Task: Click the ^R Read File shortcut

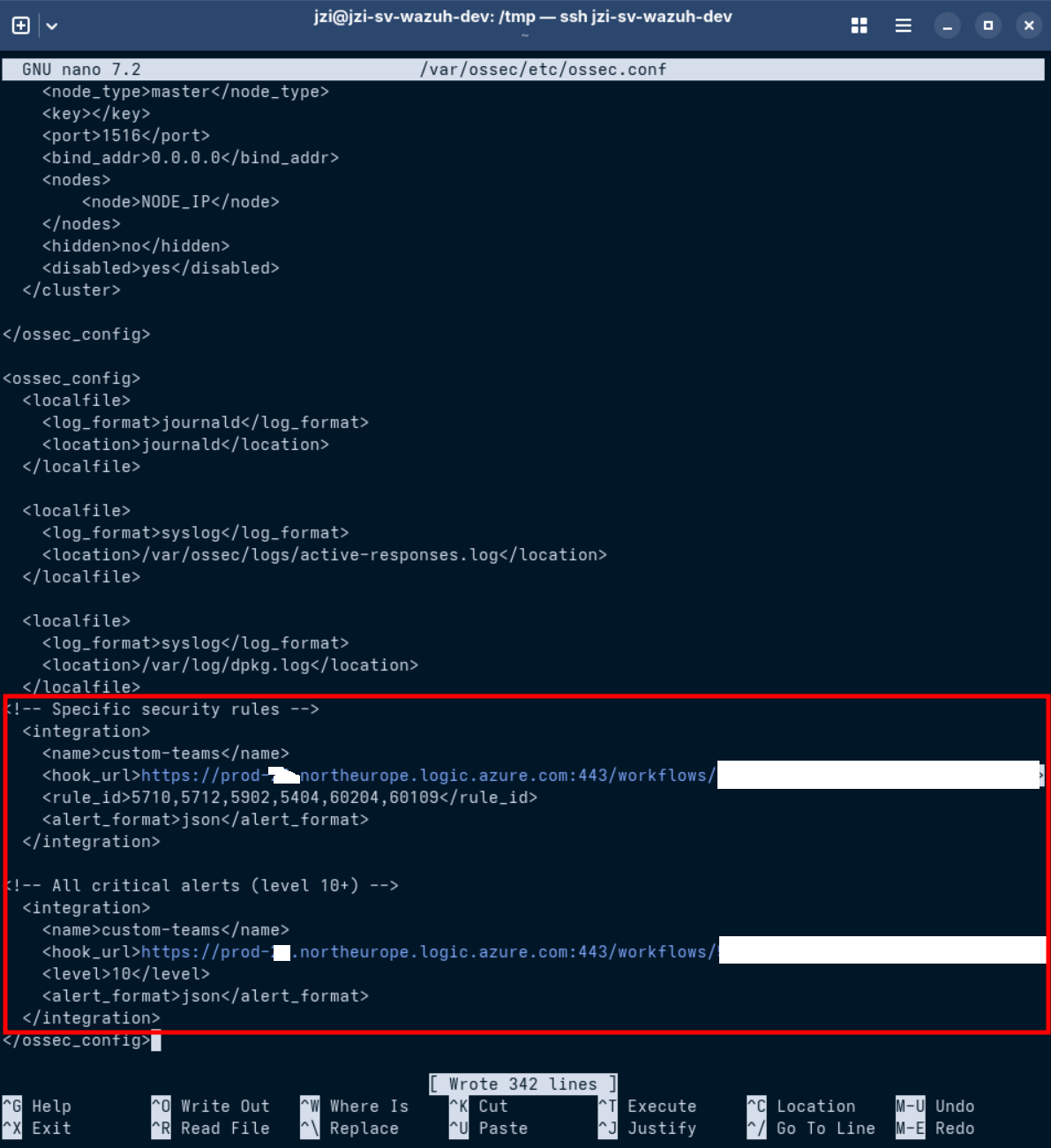Action: (x=210, y=1129)
